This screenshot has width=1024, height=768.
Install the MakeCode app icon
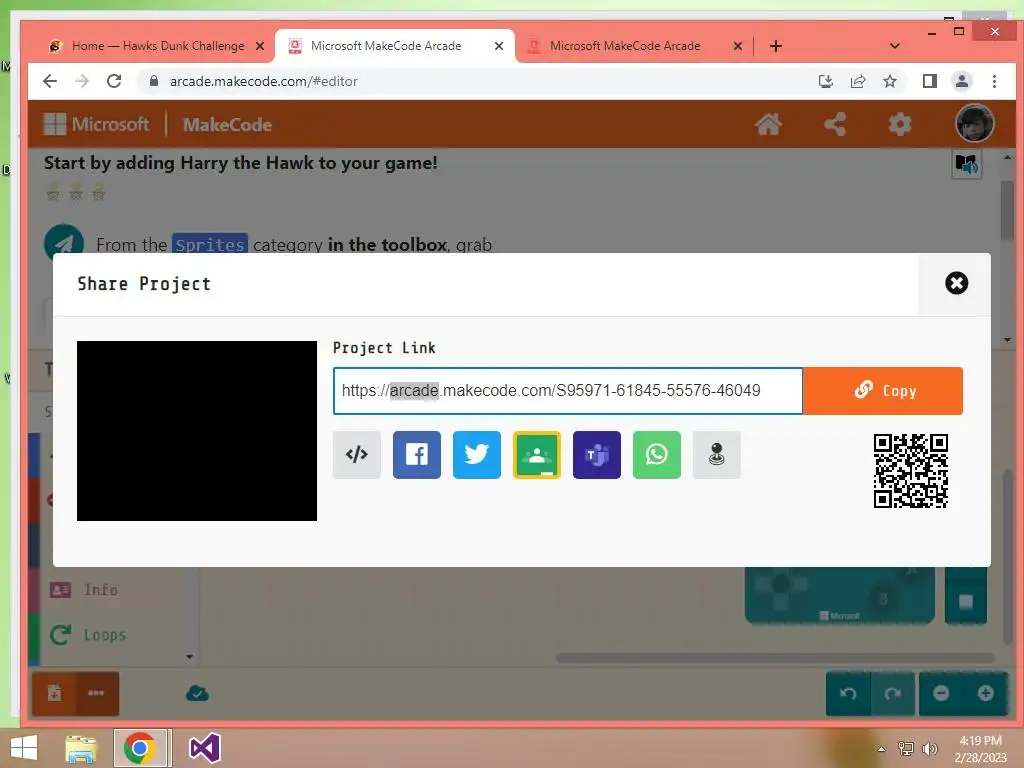tap(825, 81)
